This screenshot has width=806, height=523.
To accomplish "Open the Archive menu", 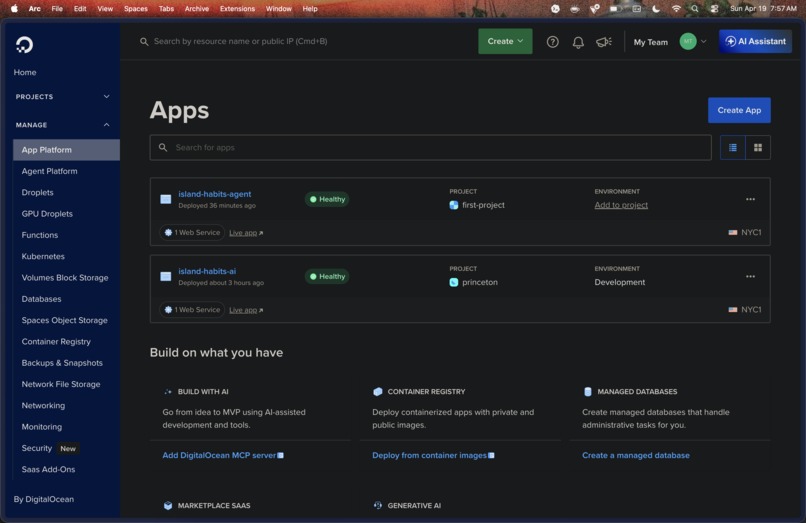I will click(196, 9).
